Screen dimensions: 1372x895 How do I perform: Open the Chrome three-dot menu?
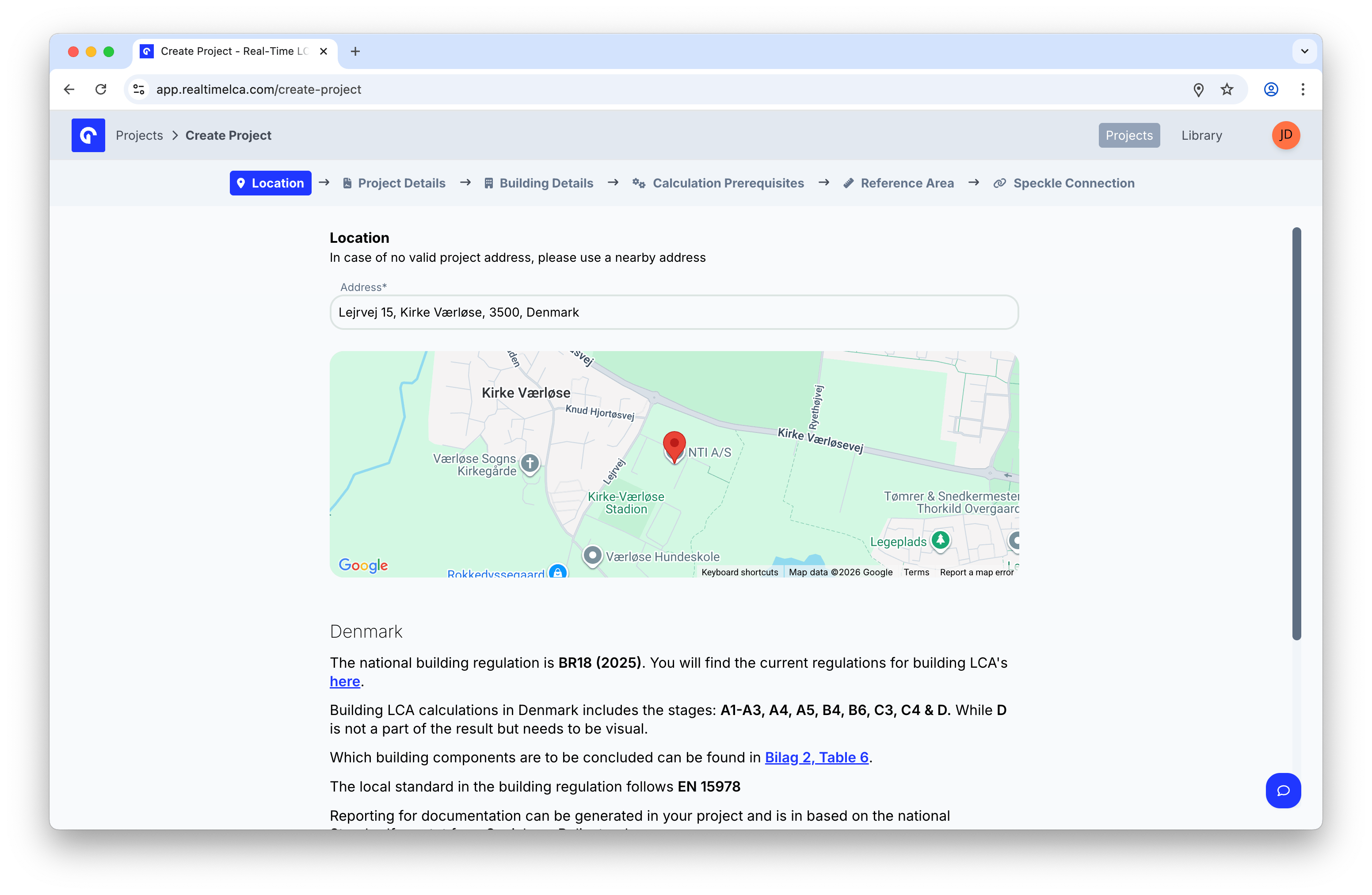pos(1303,89)
